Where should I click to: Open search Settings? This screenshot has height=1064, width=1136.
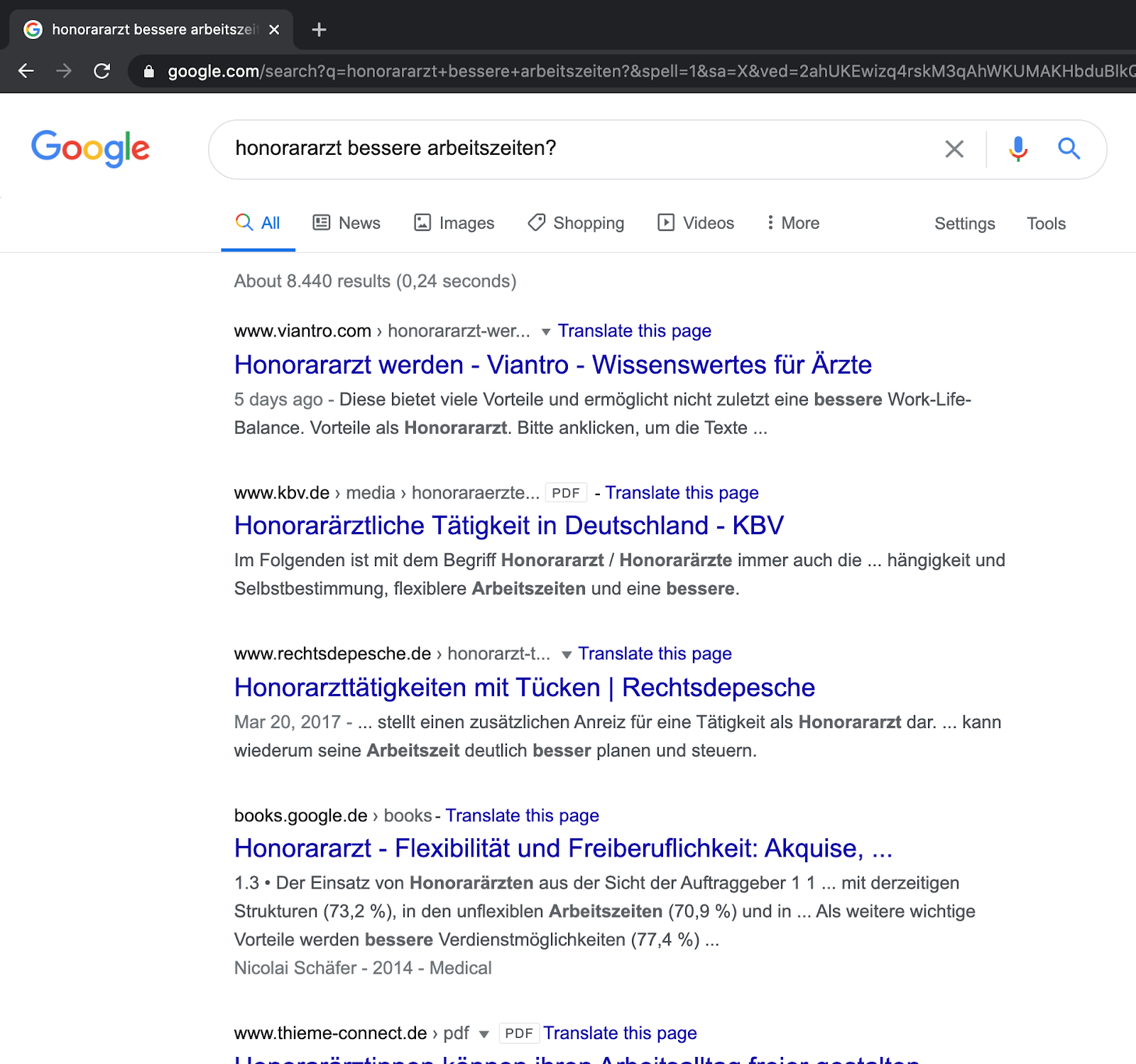[x=964, y=224]
